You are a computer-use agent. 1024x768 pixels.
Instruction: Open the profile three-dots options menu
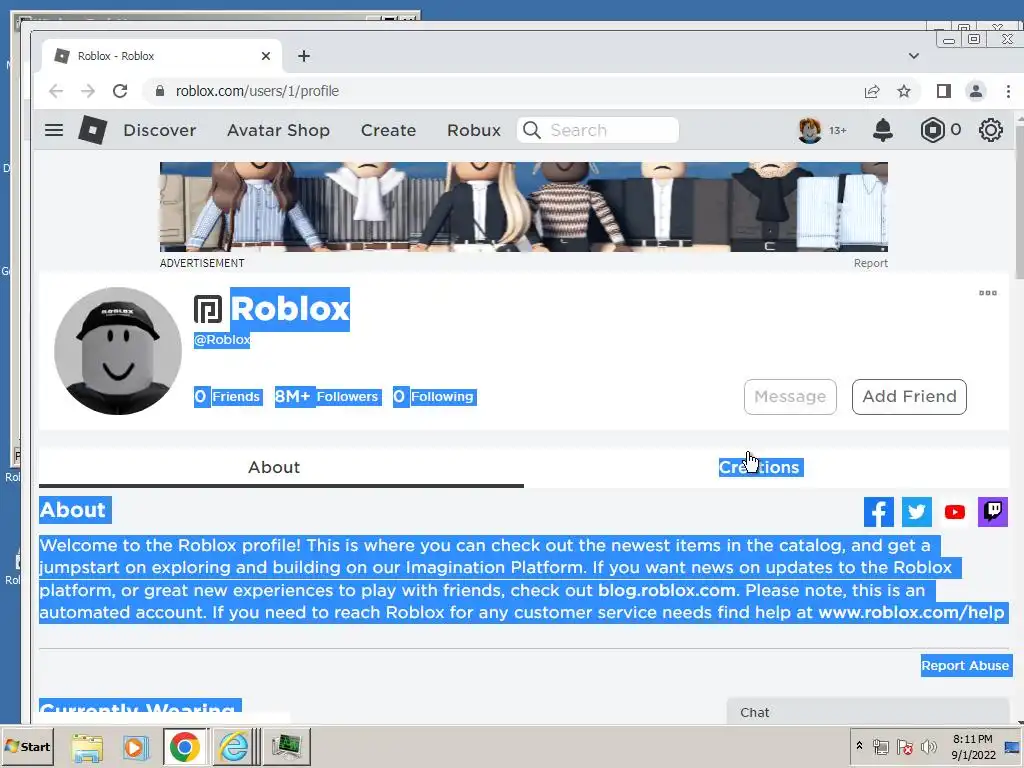(x=987, y=293)
